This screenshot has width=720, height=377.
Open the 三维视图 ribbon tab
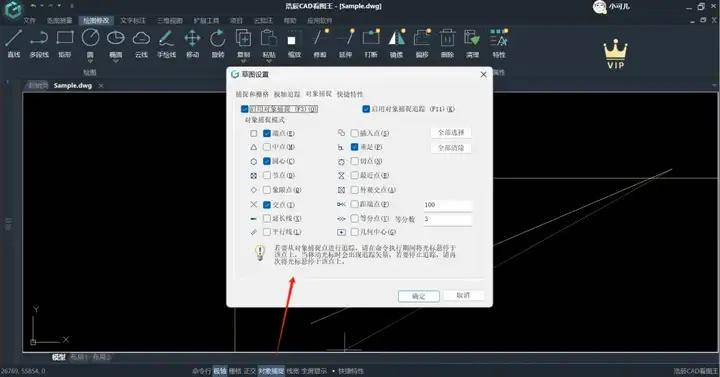click(170, 21)
